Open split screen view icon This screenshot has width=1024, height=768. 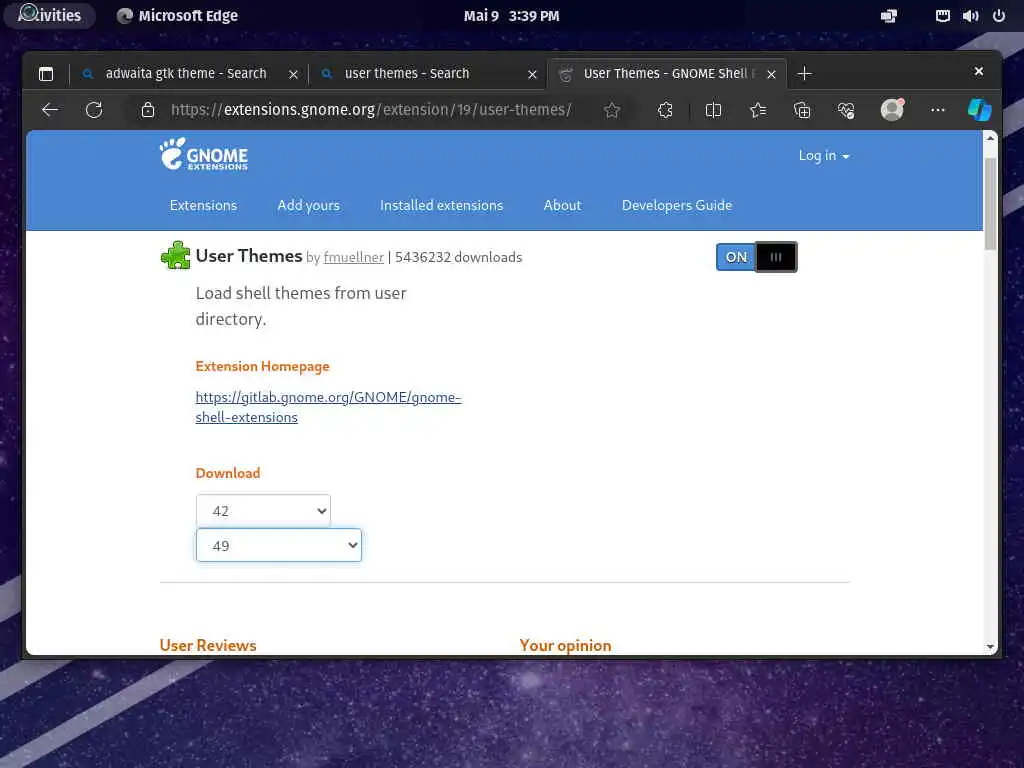pyautogui.click(x=713, y=110)
